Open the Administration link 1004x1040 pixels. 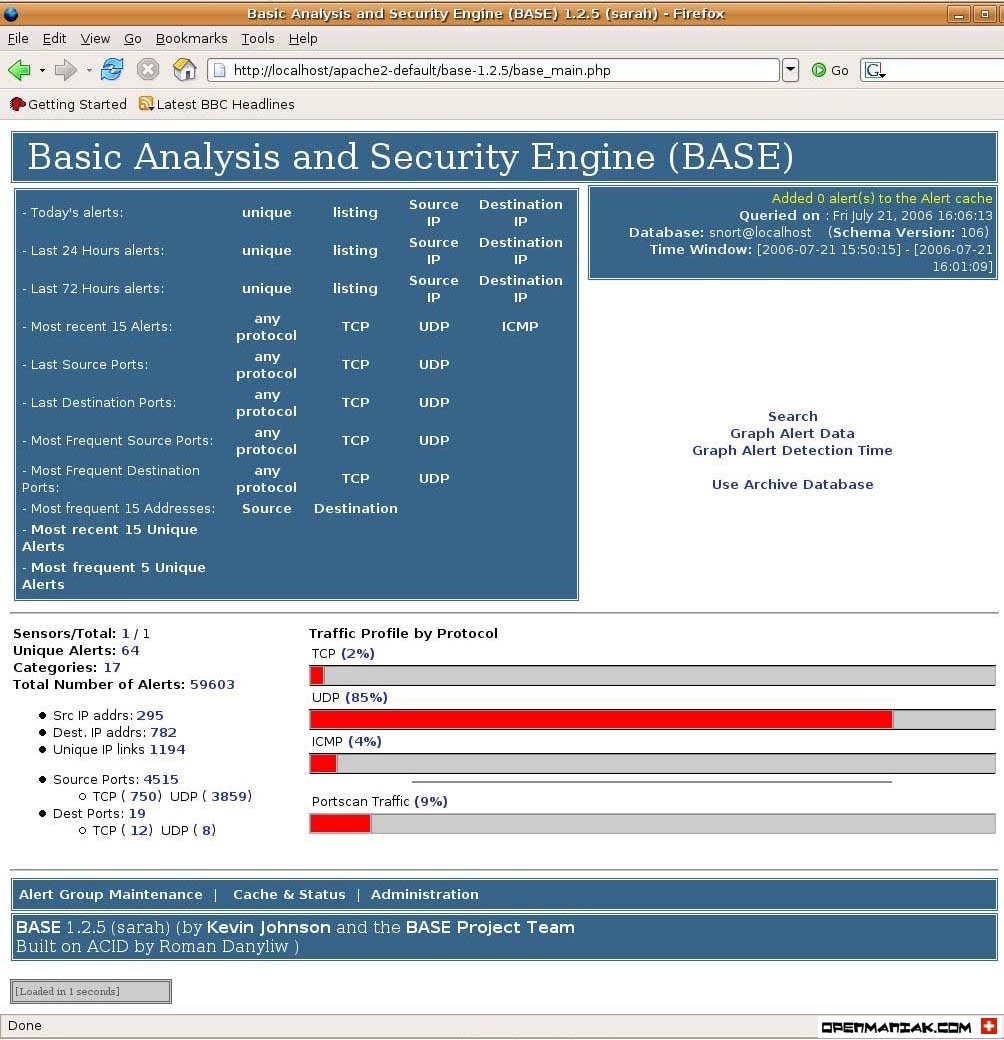coord(424,894)
